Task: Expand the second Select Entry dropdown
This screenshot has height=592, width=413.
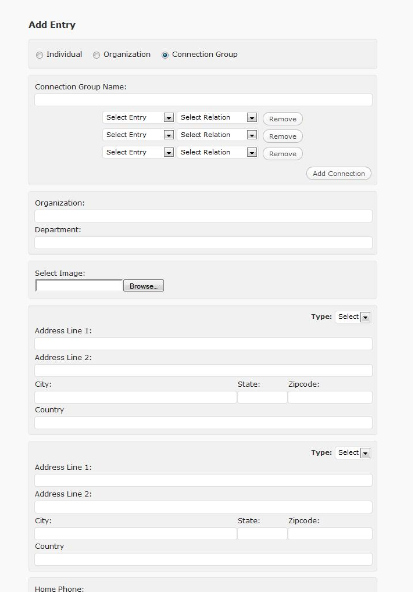Action: click(x=138, y=135)
